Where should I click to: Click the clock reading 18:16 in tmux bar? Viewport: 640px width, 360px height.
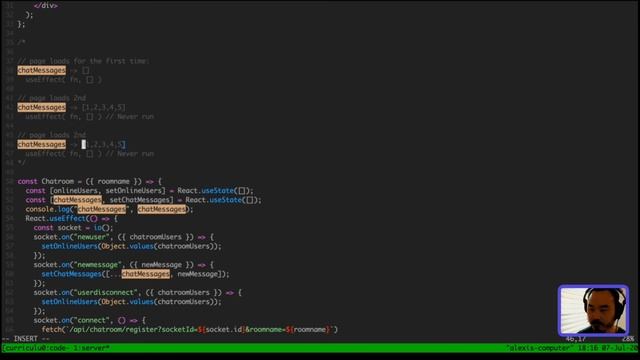pyautogui.click(x=587, y=348)
